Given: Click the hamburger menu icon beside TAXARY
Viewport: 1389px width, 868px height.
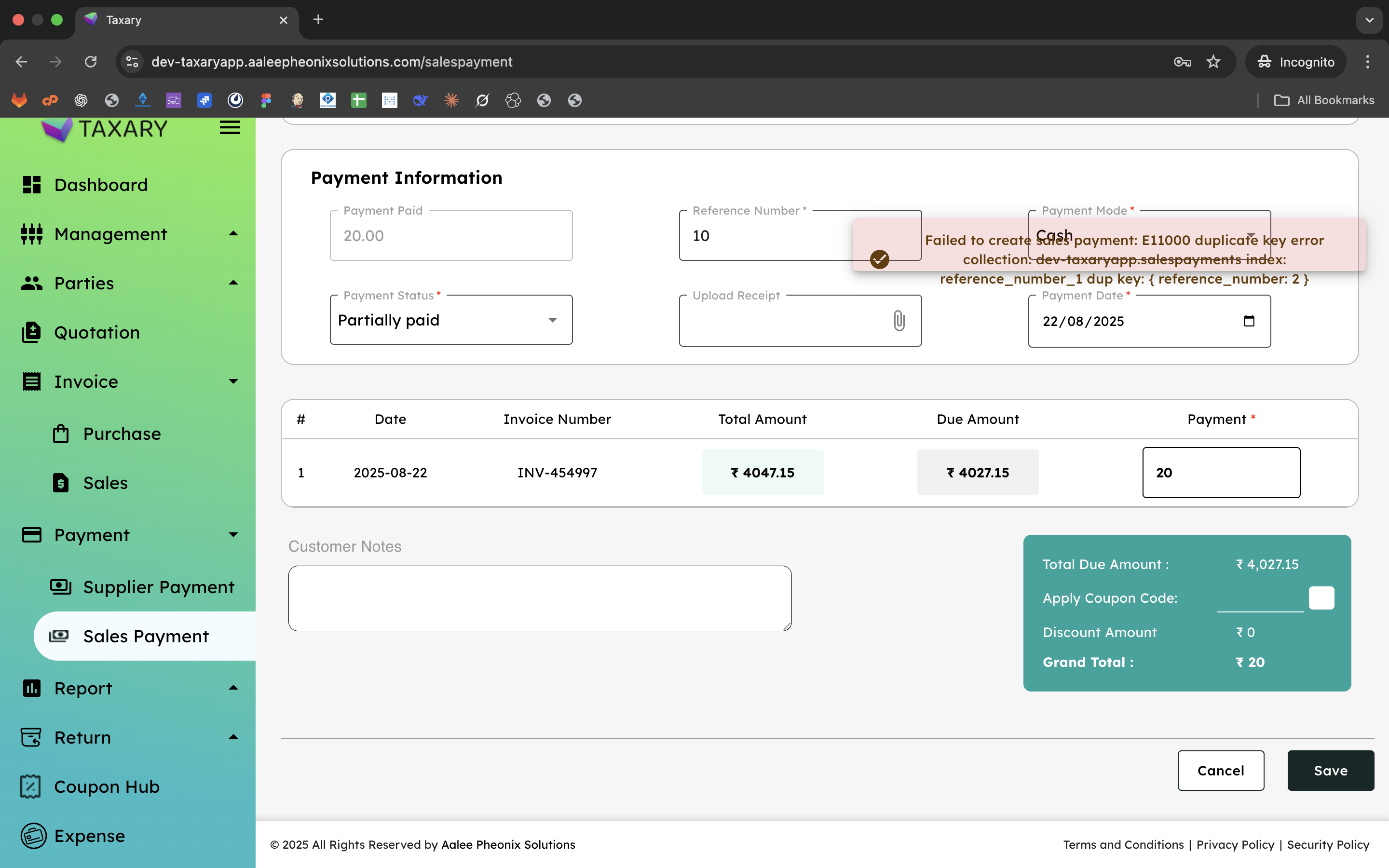Looking at the screenshot, I should (x=230, y=127).
